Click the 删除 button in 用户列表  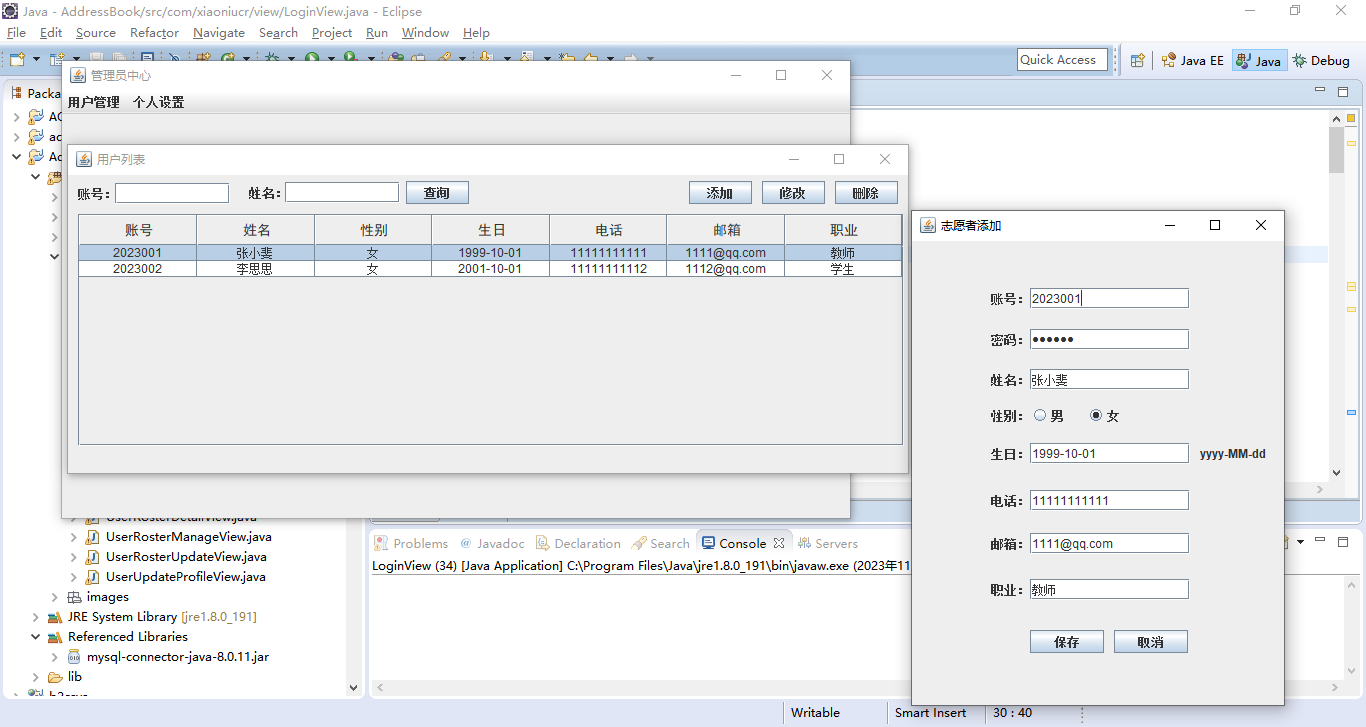[866, 192]
